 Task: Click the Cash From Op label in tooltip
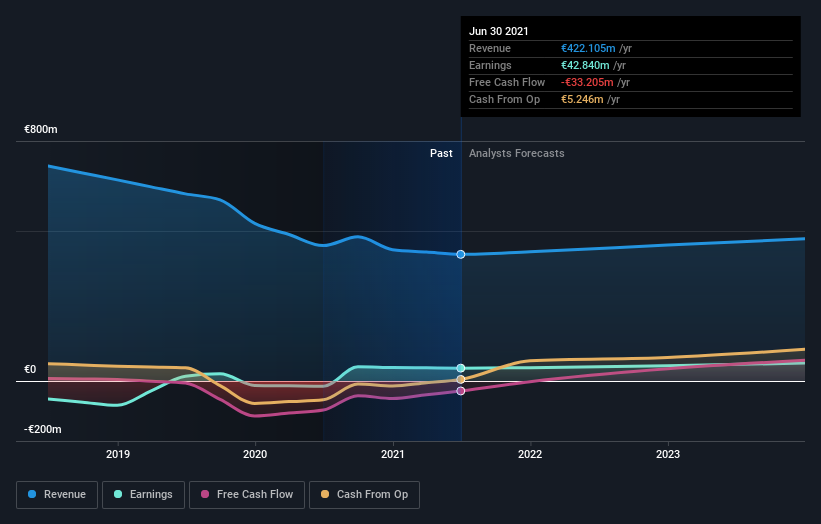click(504, 99)
